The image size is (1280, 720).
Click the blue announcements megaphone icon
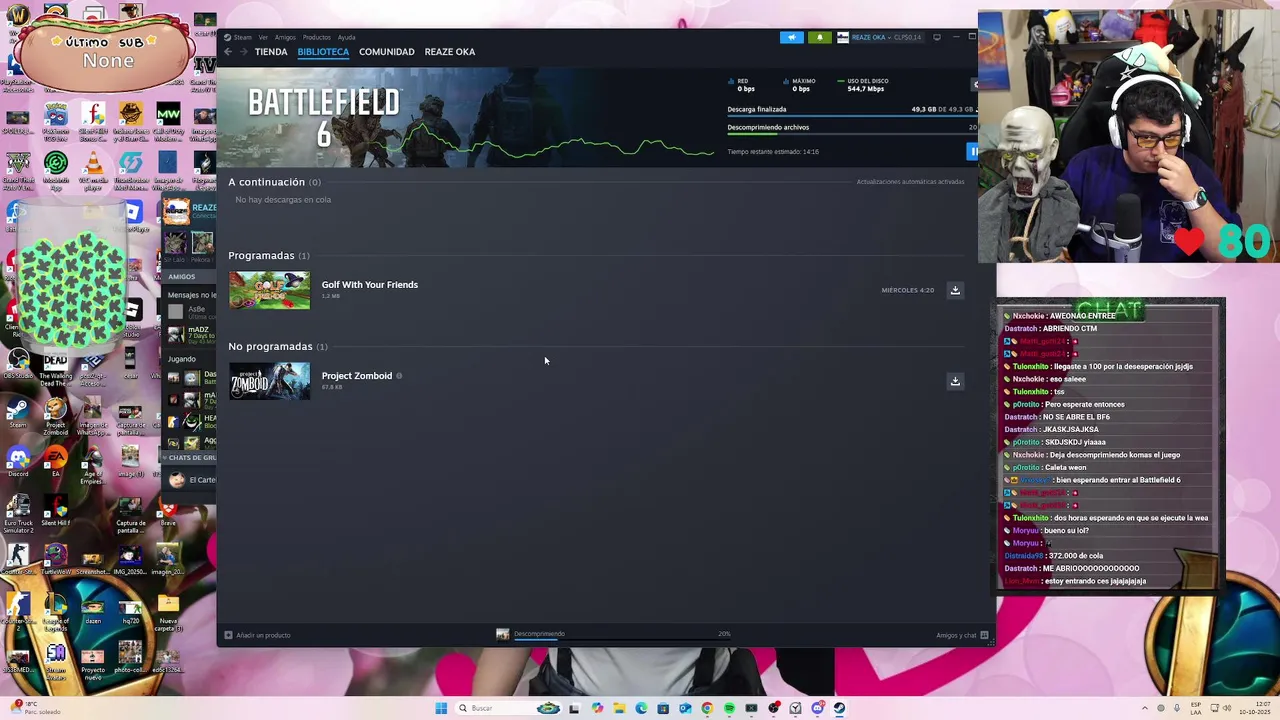pos(792,37)
